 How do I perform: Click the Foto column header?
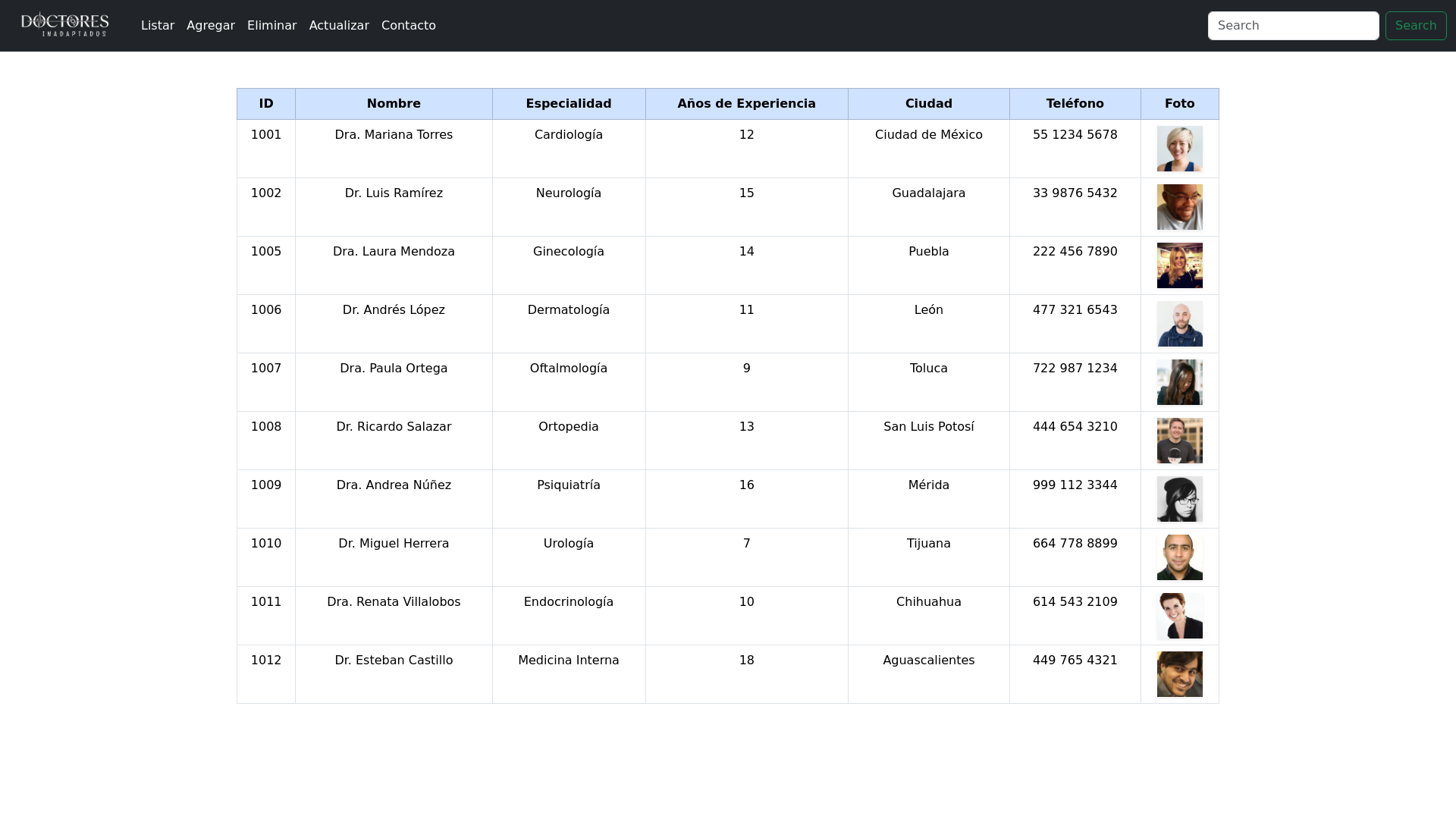[x=1180, y=104]
